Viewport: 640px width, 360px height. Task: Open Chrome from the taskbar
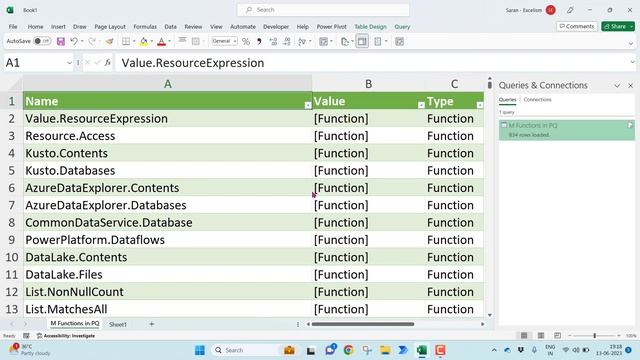pos(348,350)
